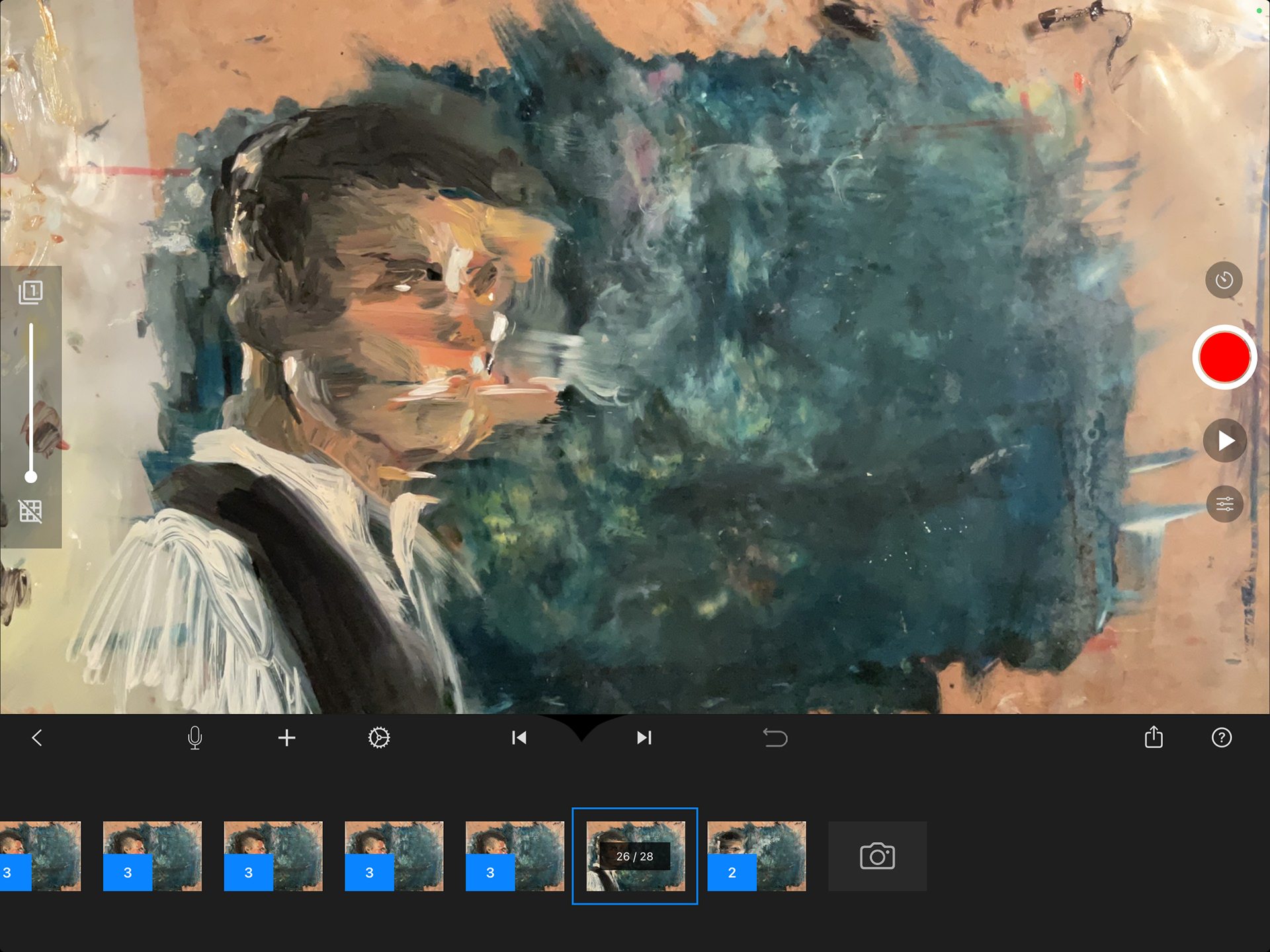Jump to the last frame
The image size is (1270, 952).
tap(644, 738)
